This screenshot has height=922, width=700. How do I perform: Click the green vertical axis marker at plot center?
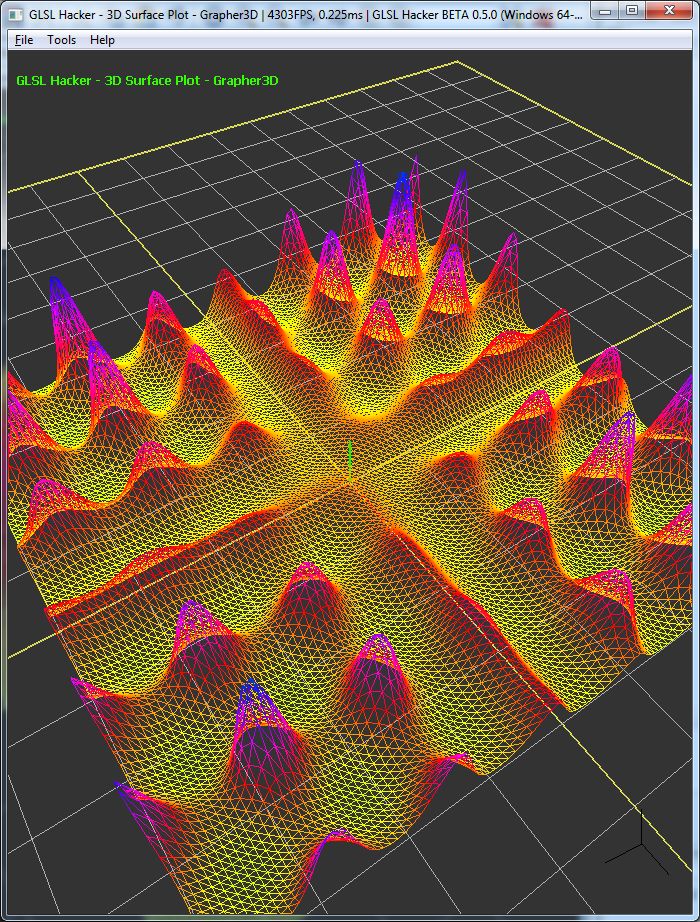[350, 462]
